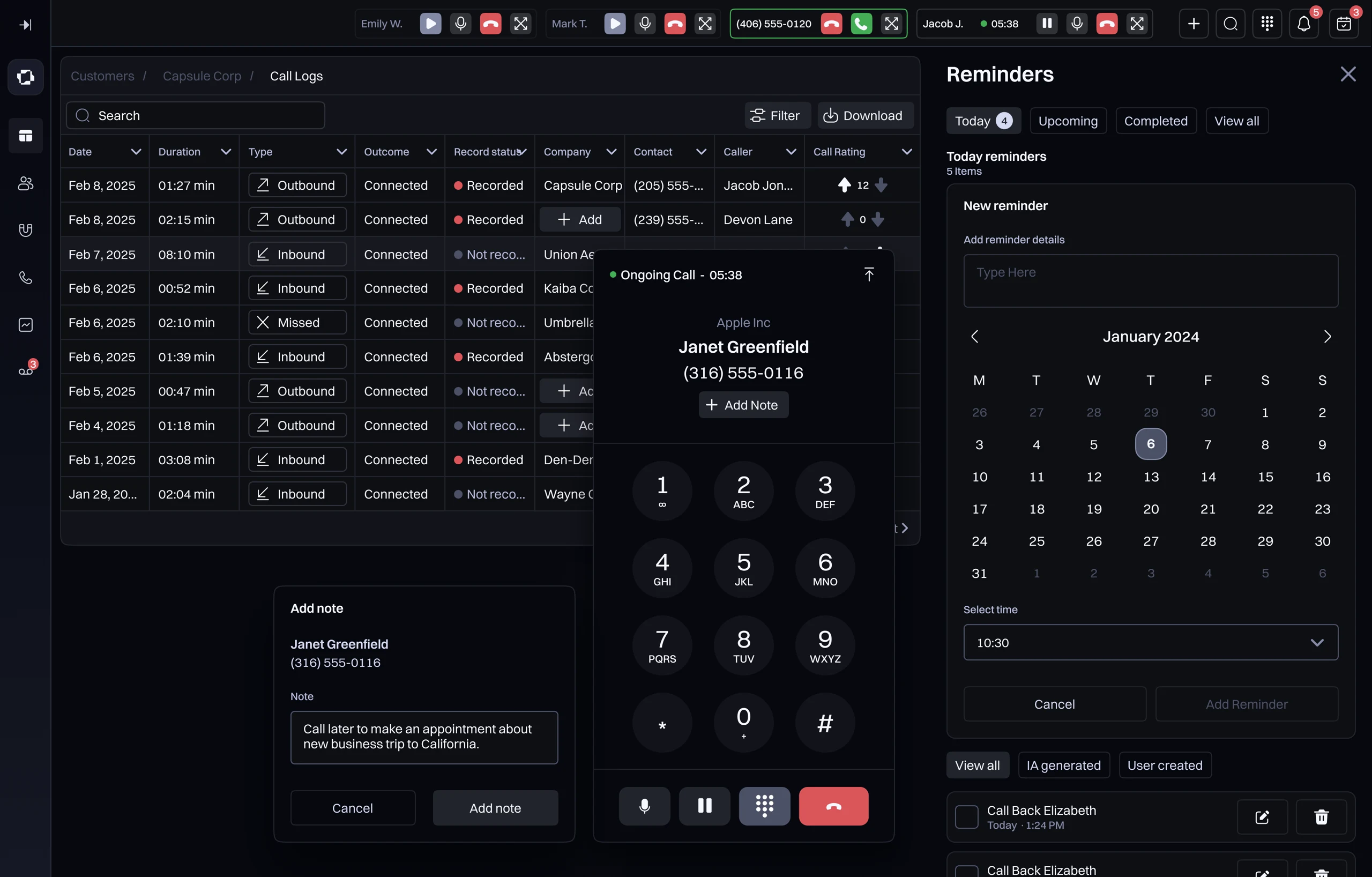Click the plus add icon in top bar
This screenshot has width=1372, height=877.
coord(1194,24)
